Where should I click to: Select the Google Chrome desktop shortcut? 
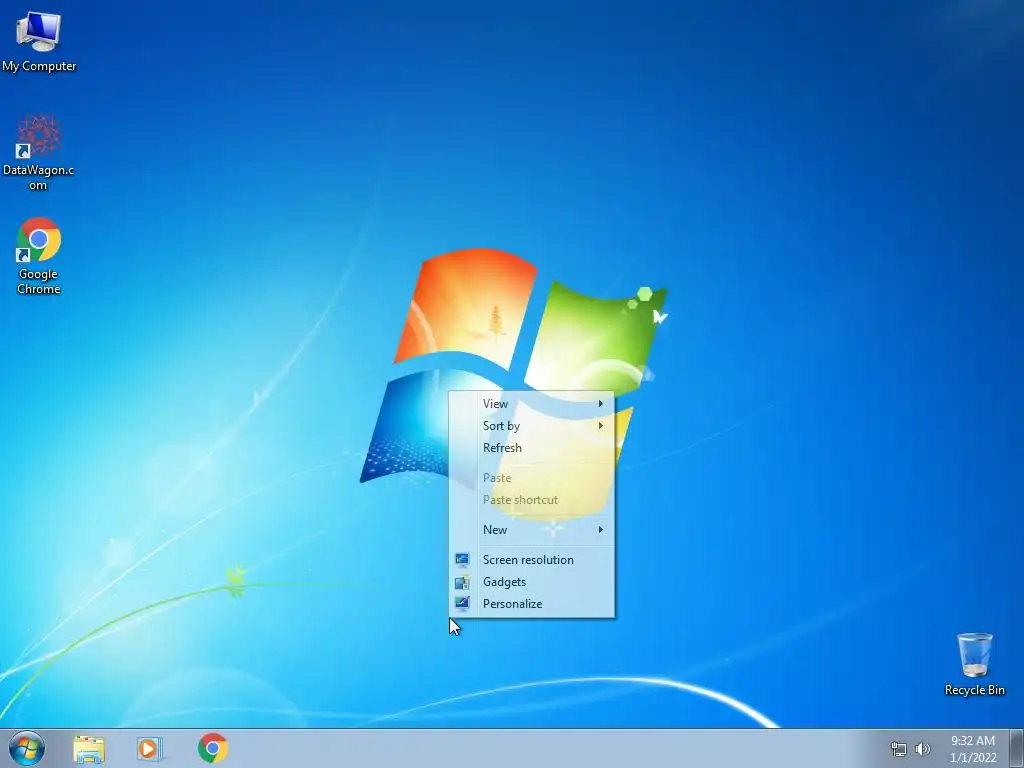[39, 256]
